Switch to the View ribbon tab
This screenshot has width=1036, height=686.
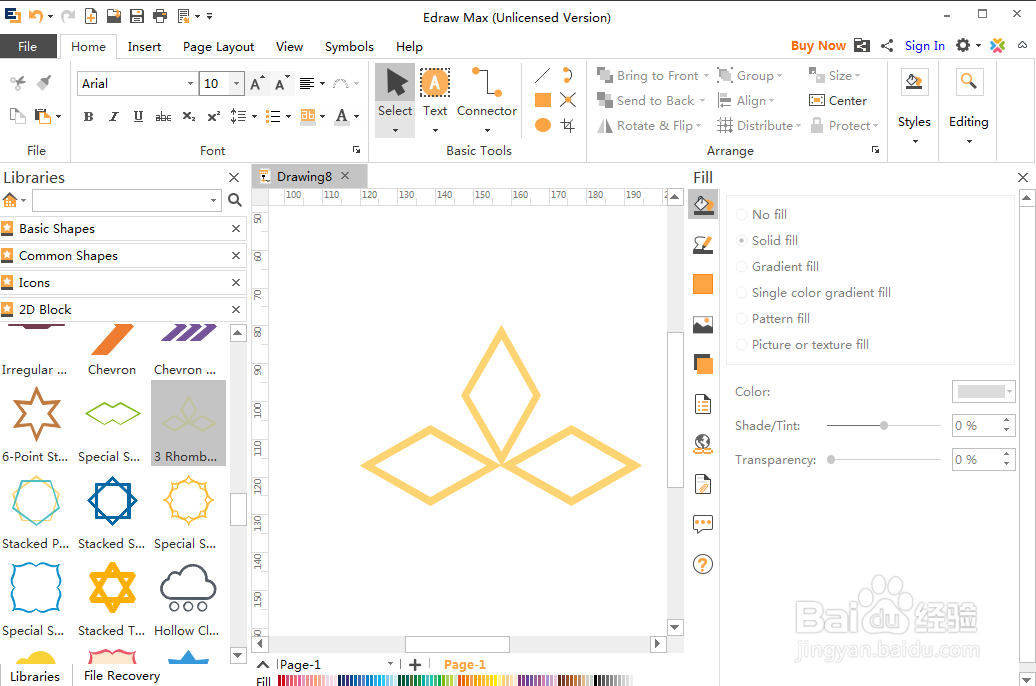[x=289, y=46]
